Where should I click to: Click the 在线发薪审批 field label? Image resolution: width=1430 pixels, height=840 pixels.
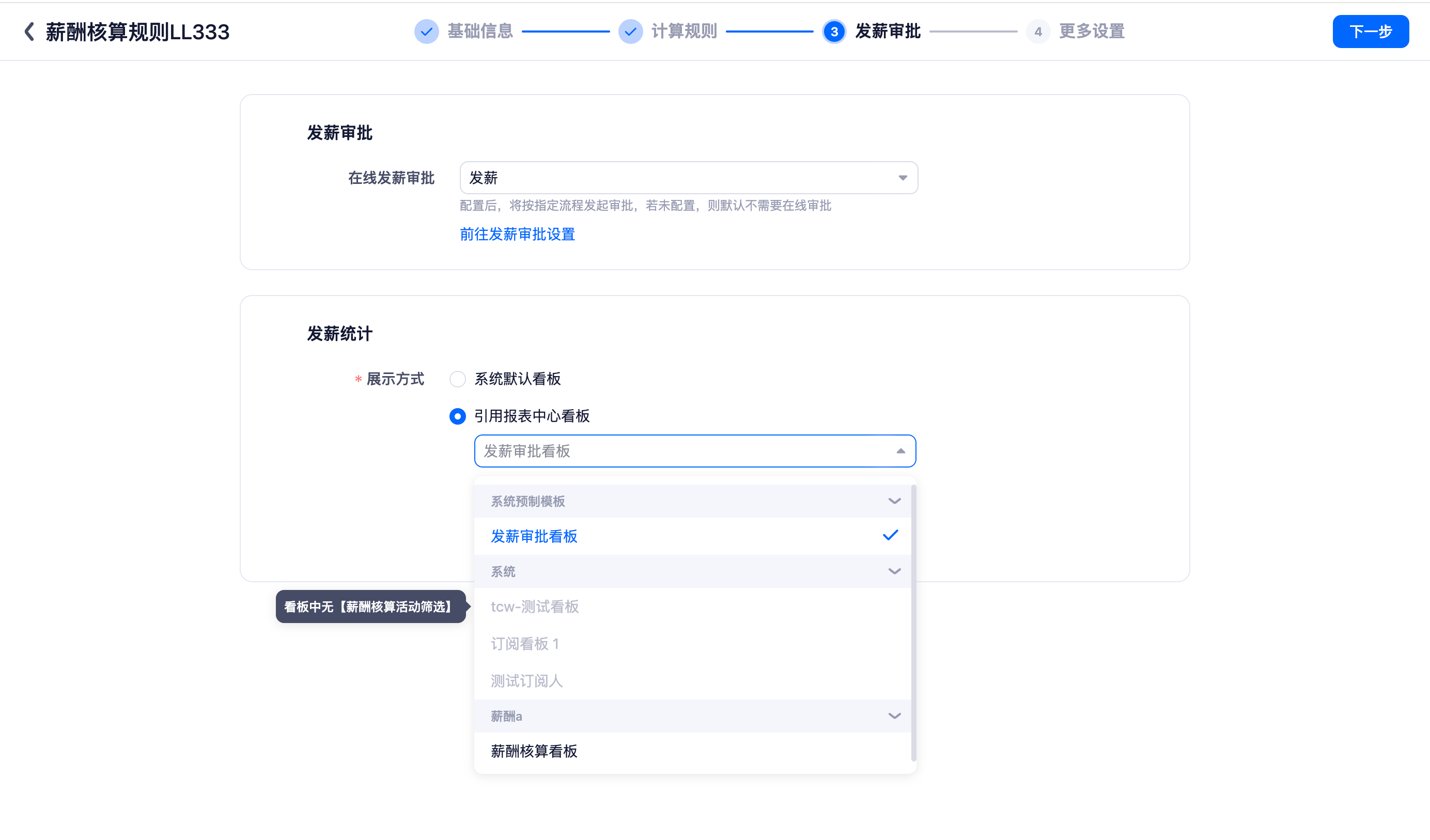[x=391, y=178]
